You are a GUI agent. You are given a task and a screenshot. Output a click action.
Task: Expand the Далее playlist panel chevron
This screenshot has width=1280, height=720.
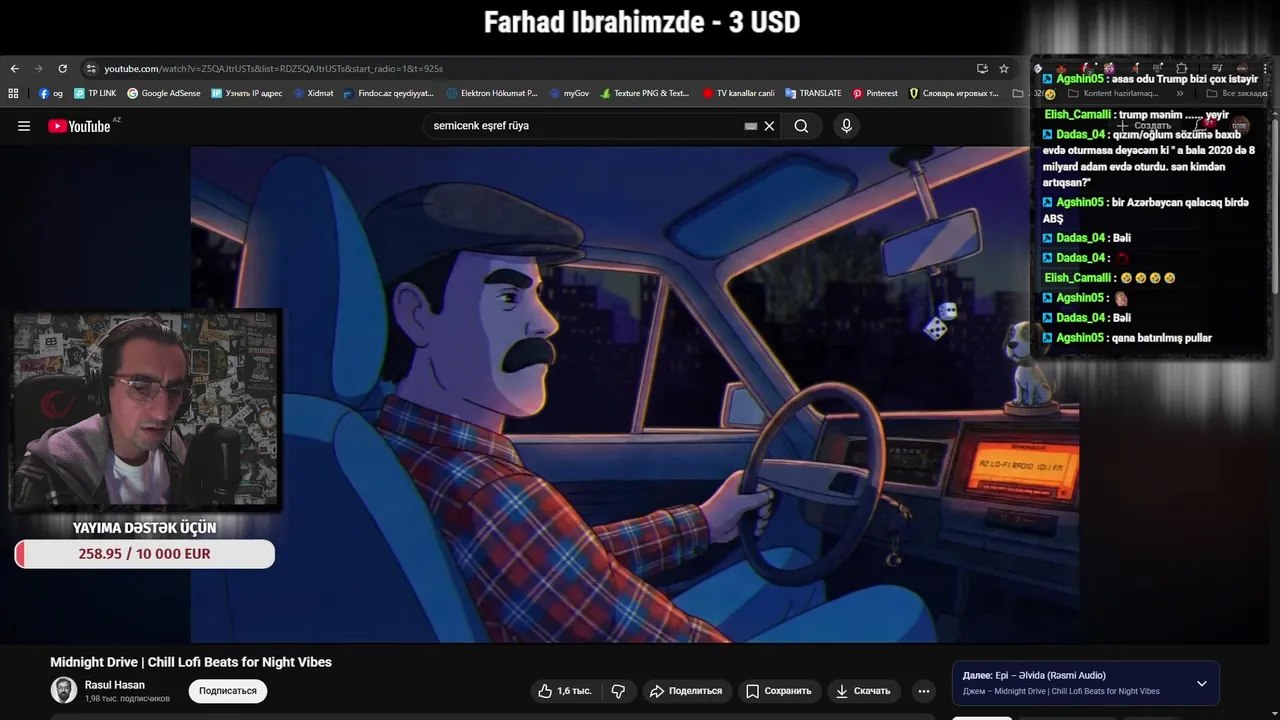tap(1202, 684)
